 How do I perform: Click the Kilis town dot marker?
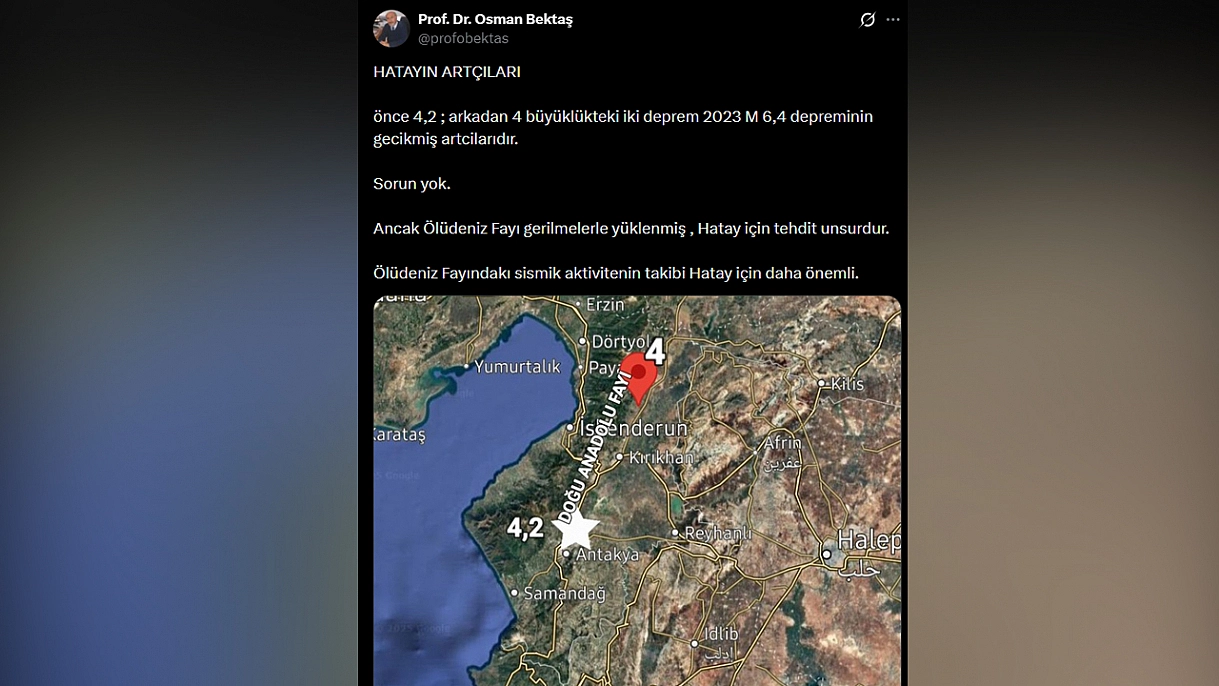(822, 383)
